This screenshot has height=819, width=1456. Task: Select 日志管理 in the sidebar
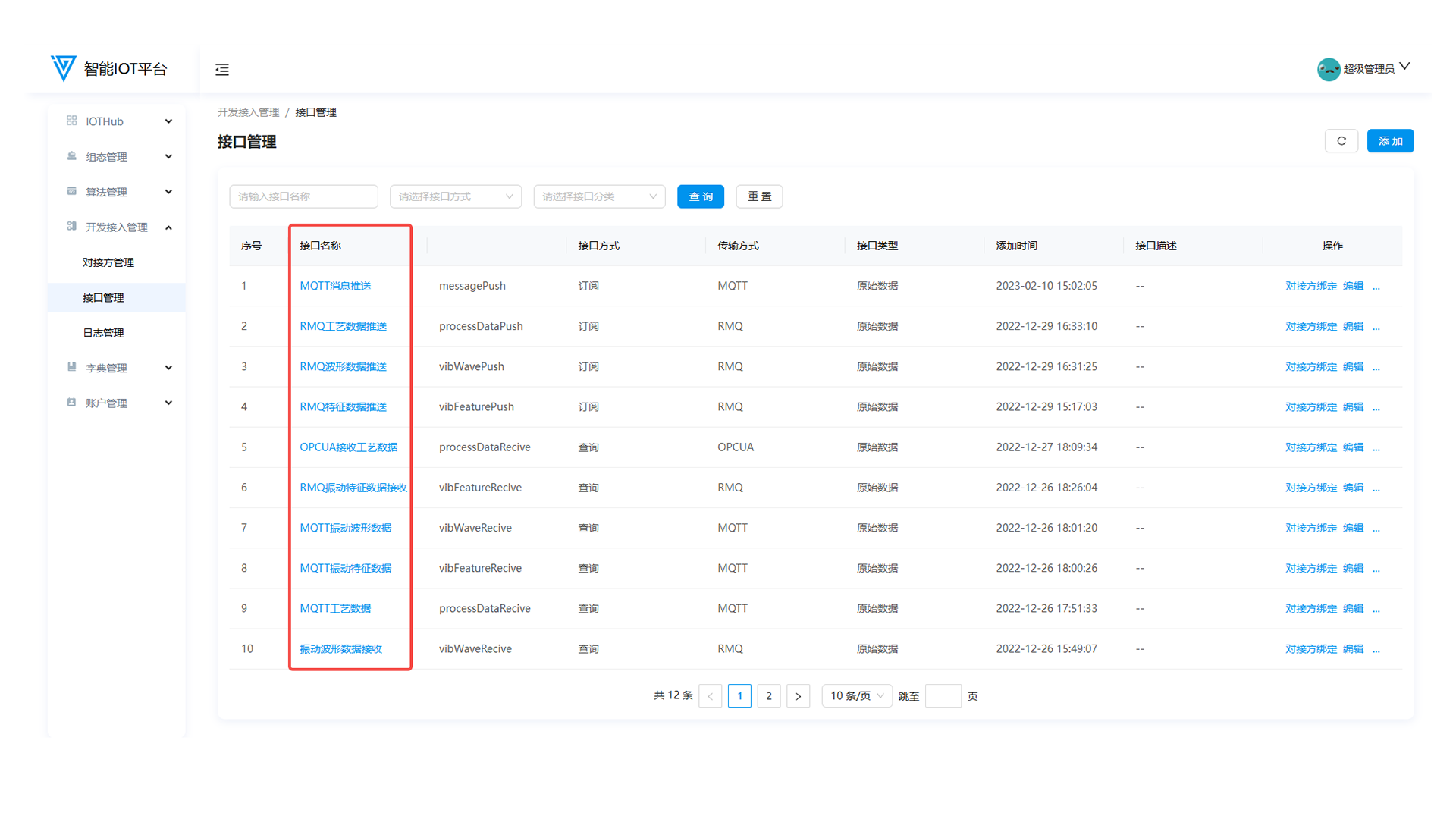(103, 333)
